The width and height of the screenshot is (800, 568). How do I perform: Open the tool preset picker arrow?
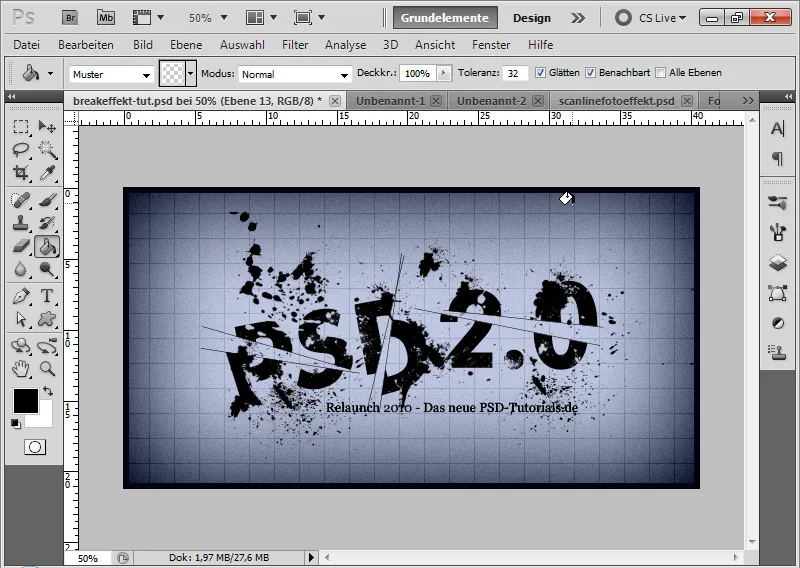click(51, 73)
